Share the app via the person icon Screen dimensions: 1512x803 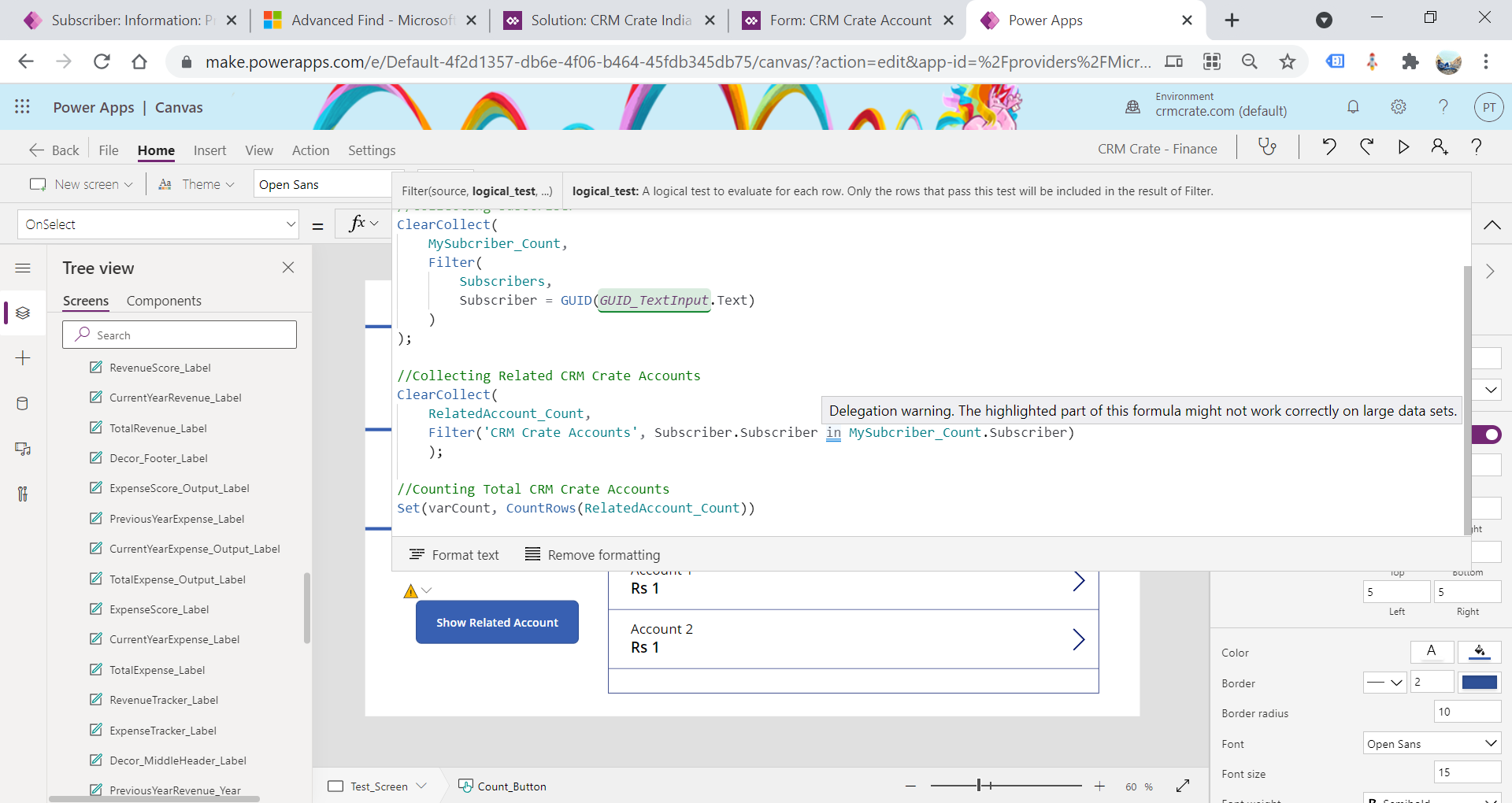1440,146
